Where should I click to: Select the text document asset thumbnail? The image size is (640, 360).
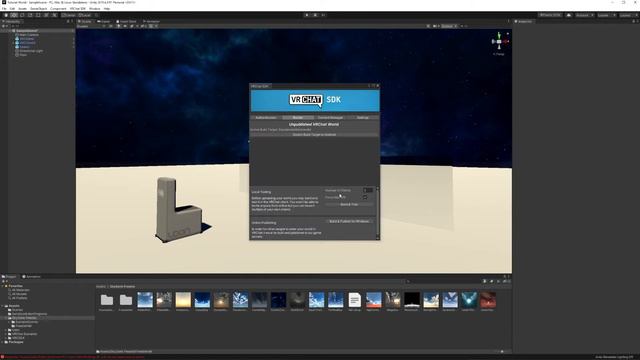coord(354,300)
